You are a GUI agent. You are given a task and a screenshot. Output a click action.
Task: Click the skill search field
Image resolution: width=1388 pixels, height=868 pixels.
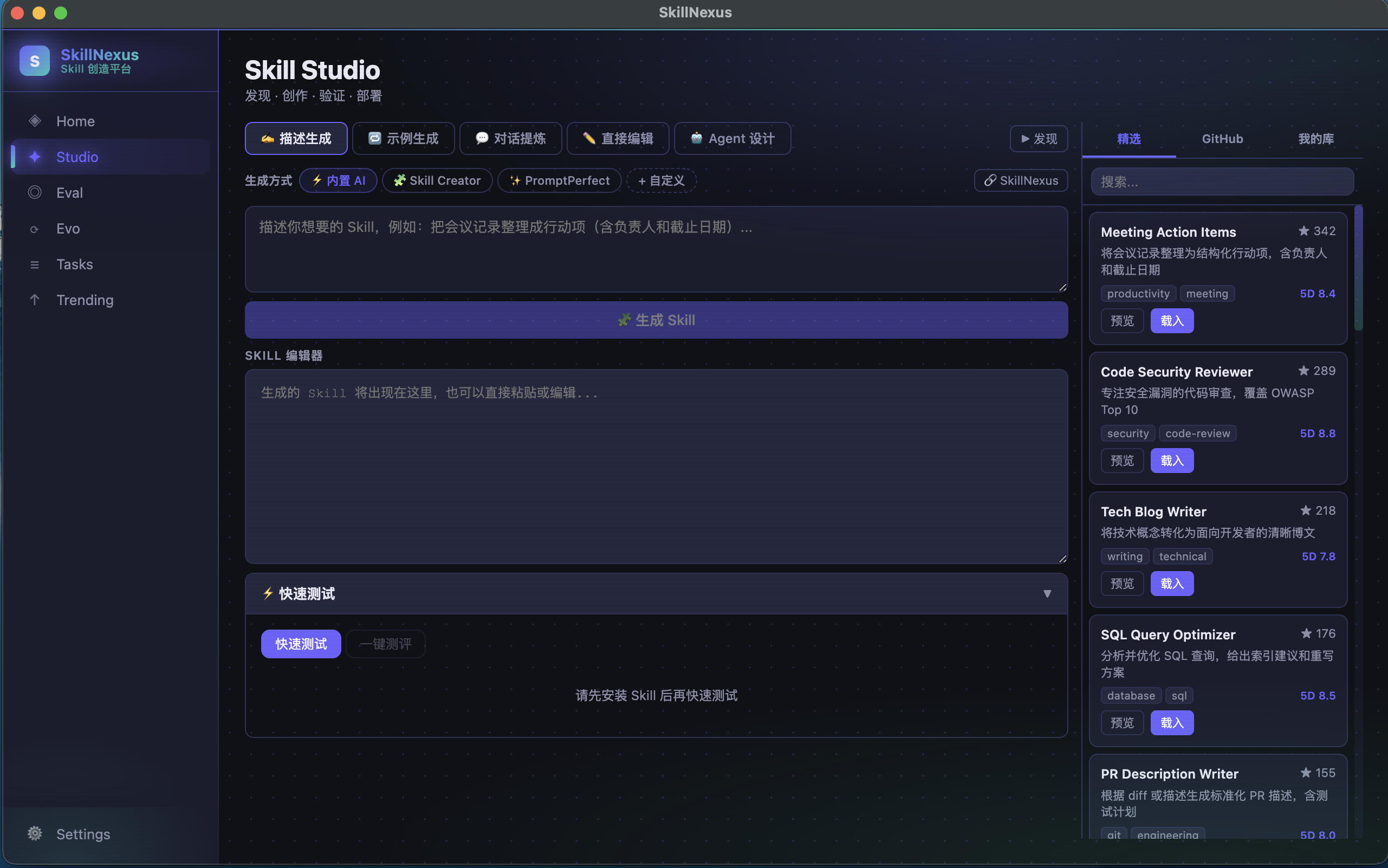pos(1221,181)
